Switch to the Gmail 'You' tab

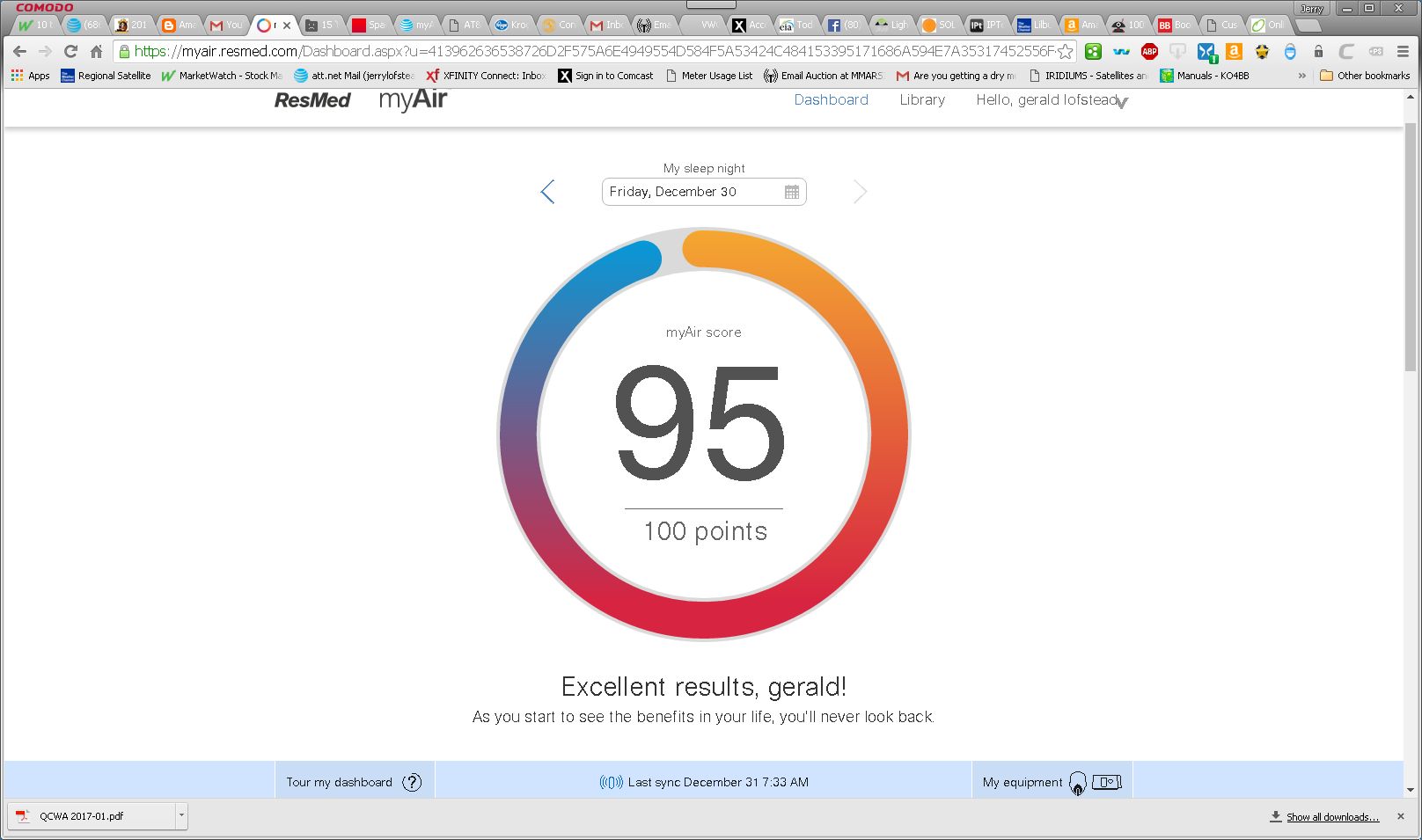(226, 25)
